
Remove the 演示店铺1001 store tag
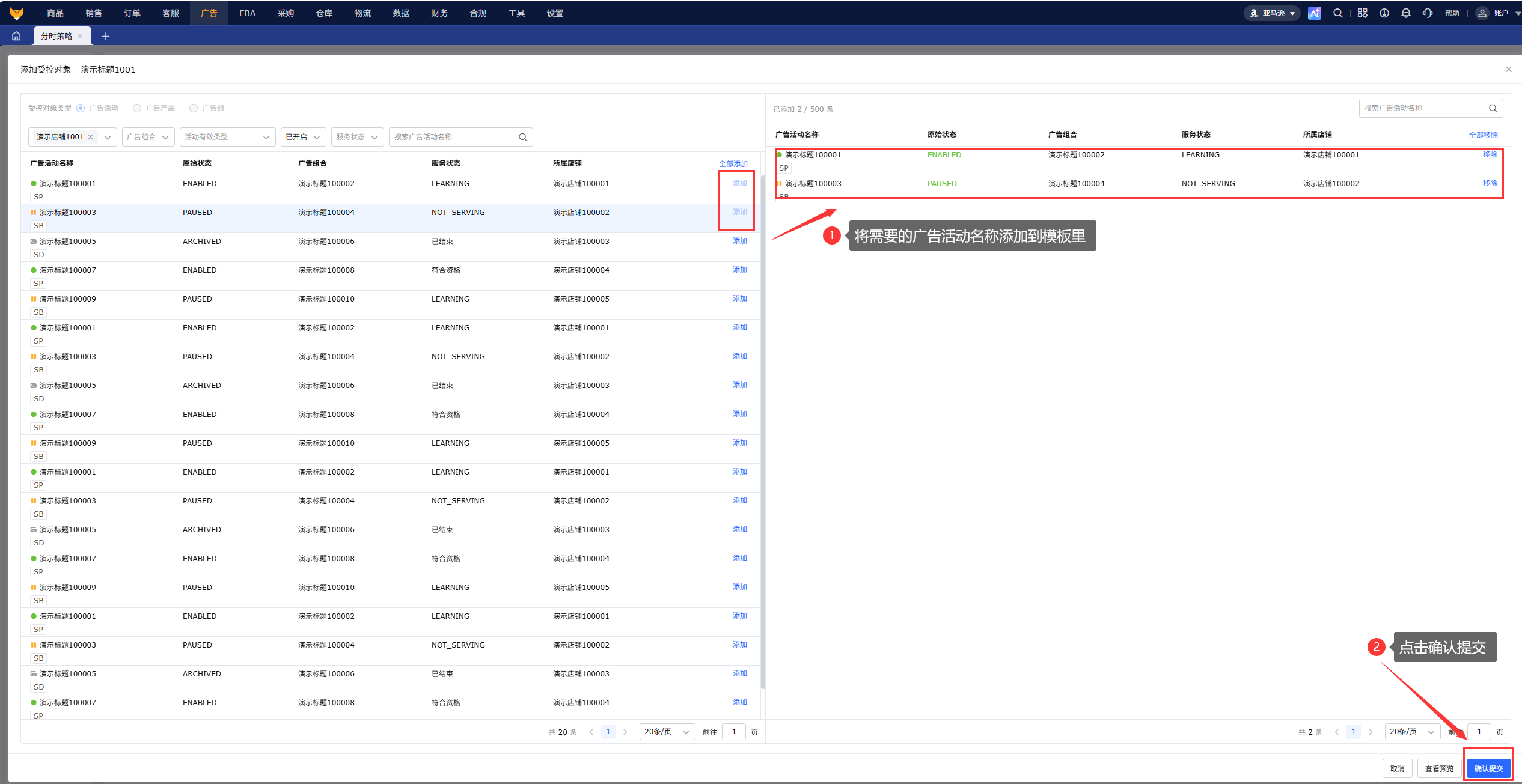click(x=90, y=137)
